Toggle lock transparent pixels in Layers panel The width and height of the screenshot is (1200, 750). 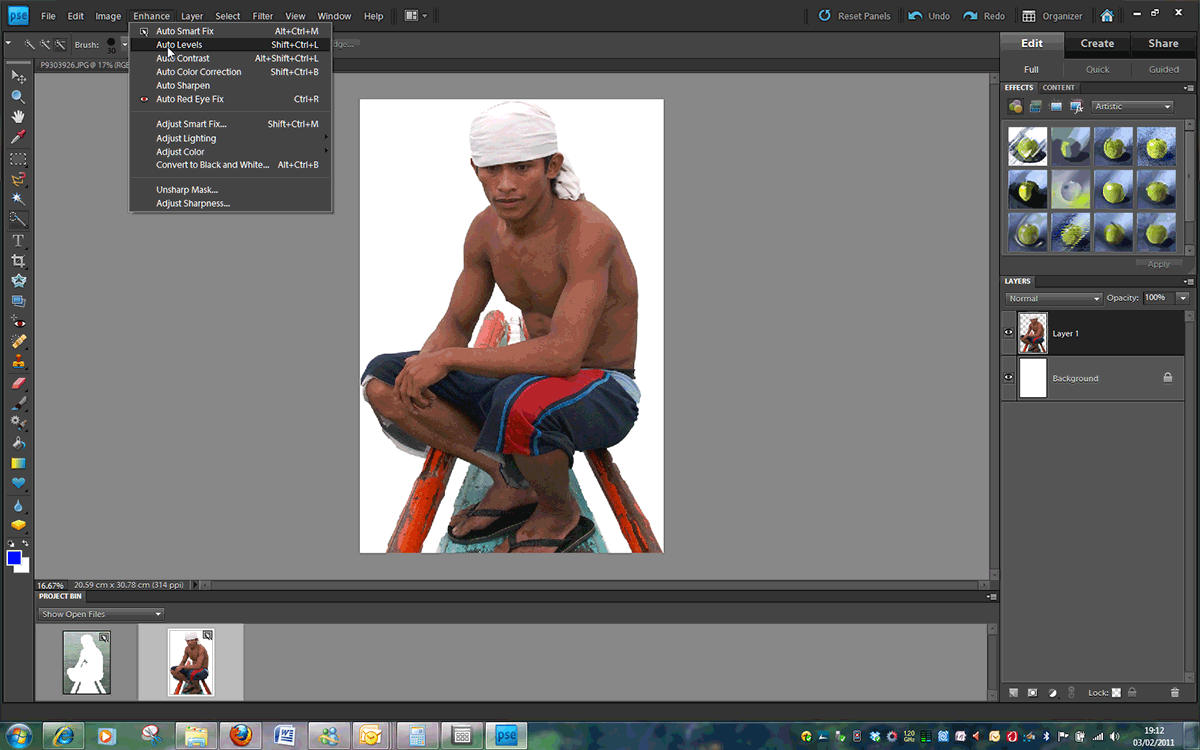point(1116,692)
